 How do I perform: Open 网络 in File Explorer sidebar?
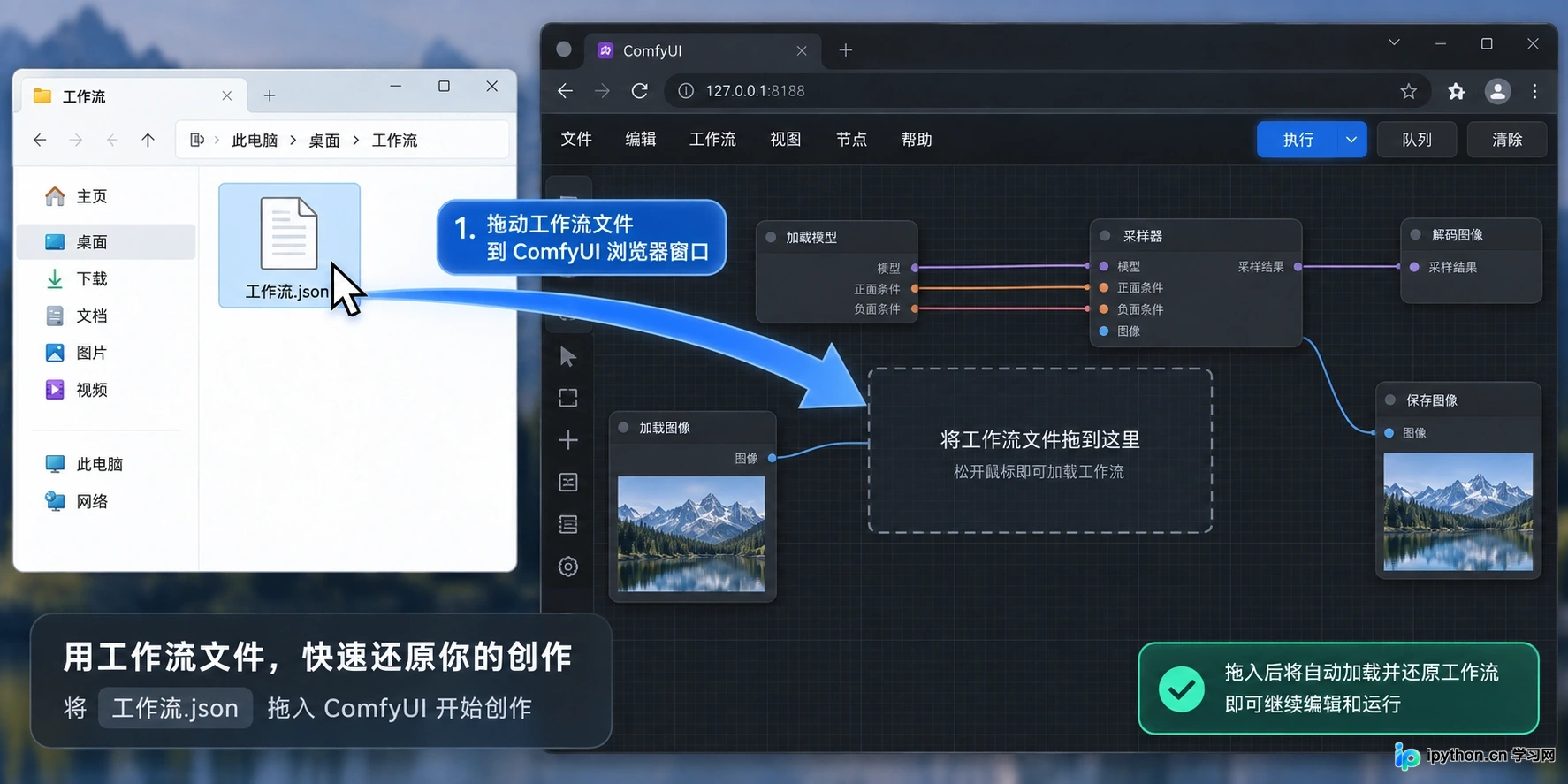pyautogui.click(x=106, y=501)
